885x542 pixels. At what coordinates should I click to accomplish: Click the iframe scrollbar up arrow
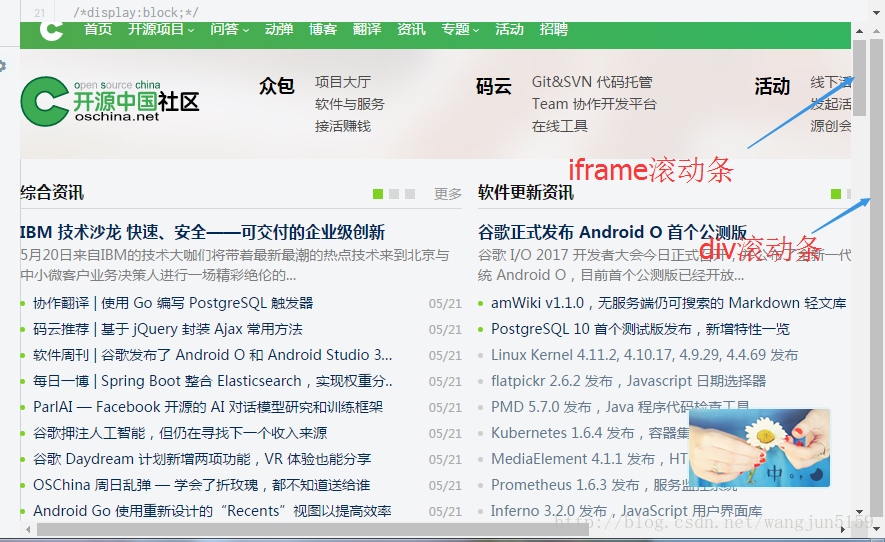coord(859,31)
